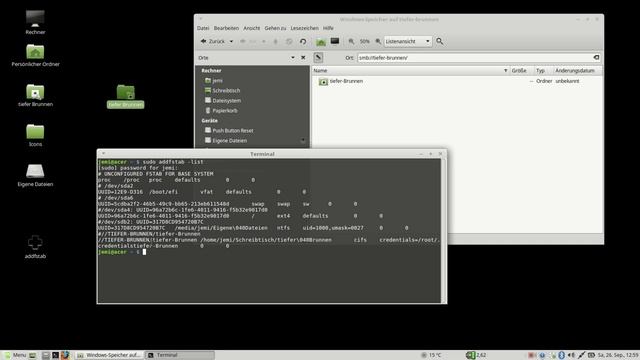
Task: Sort by the Größe column header
Action: pos(521,71)
